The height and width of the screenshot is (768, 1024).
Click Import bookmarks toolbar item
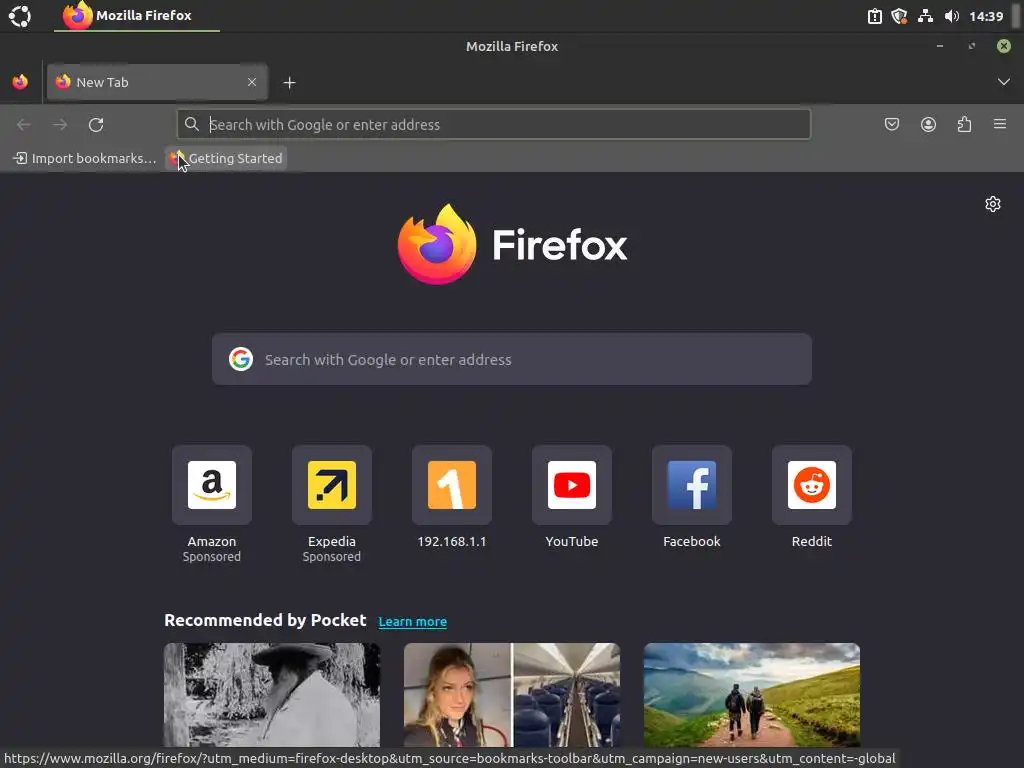pos(85,158)
